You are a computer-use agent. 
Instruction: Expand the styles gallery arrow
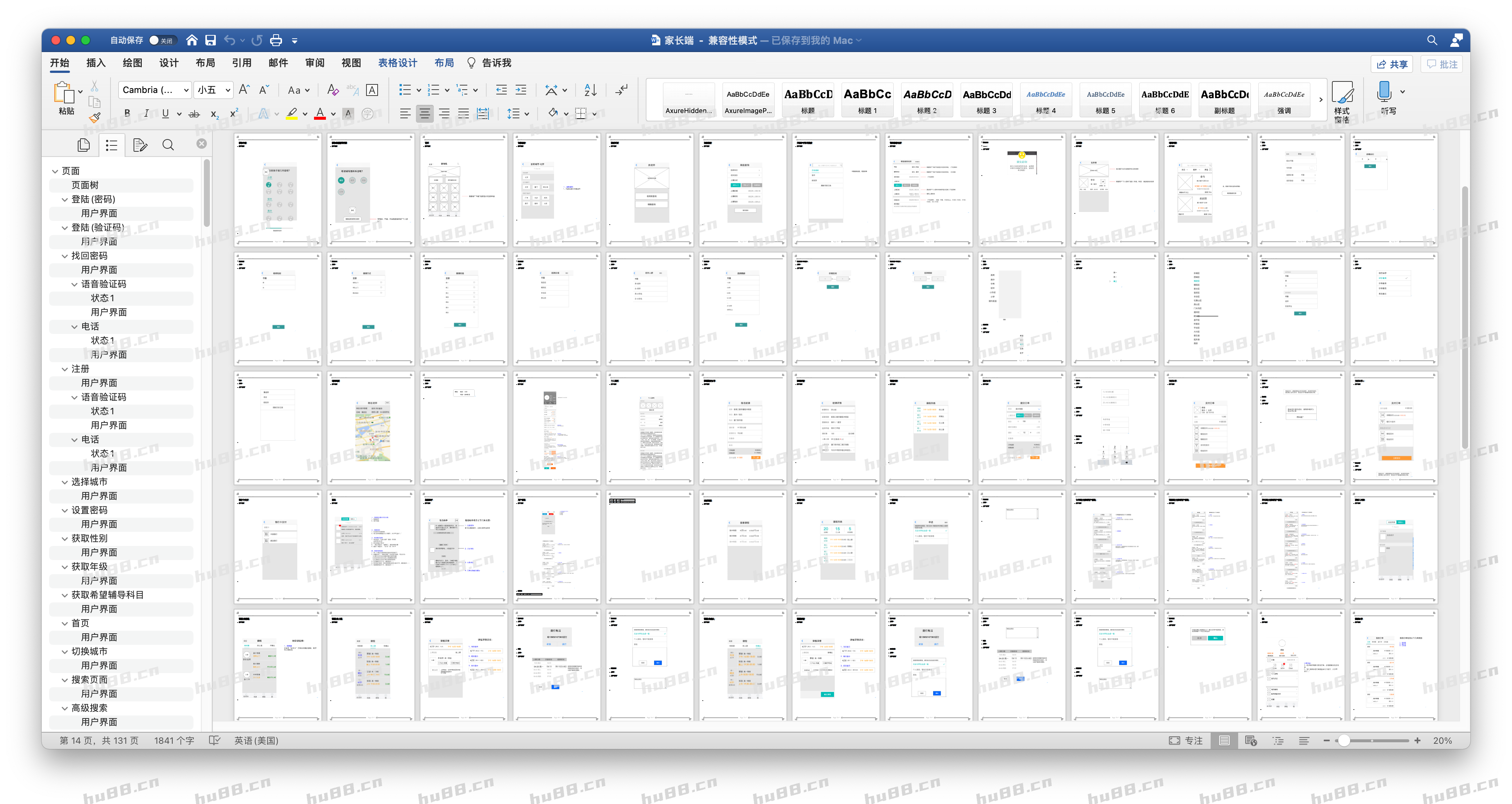coord(1321,100)
